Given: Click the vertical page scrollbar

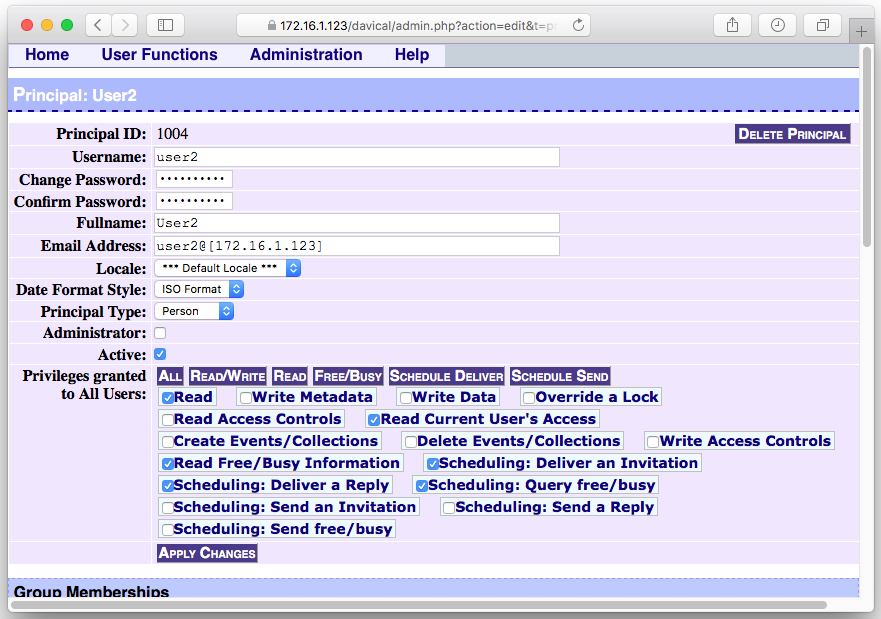Looking at the screenshot, I should (867, 147).
